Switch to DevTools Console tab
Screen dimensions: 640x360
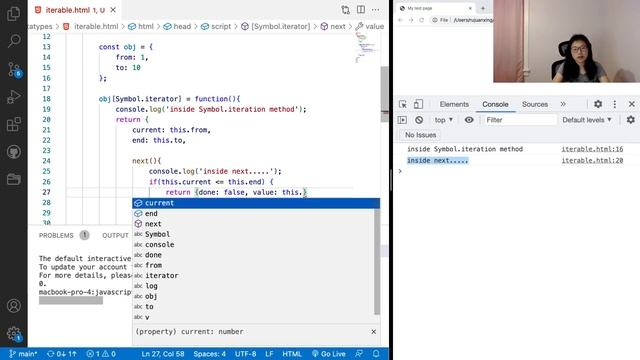[x=495, y=104]
